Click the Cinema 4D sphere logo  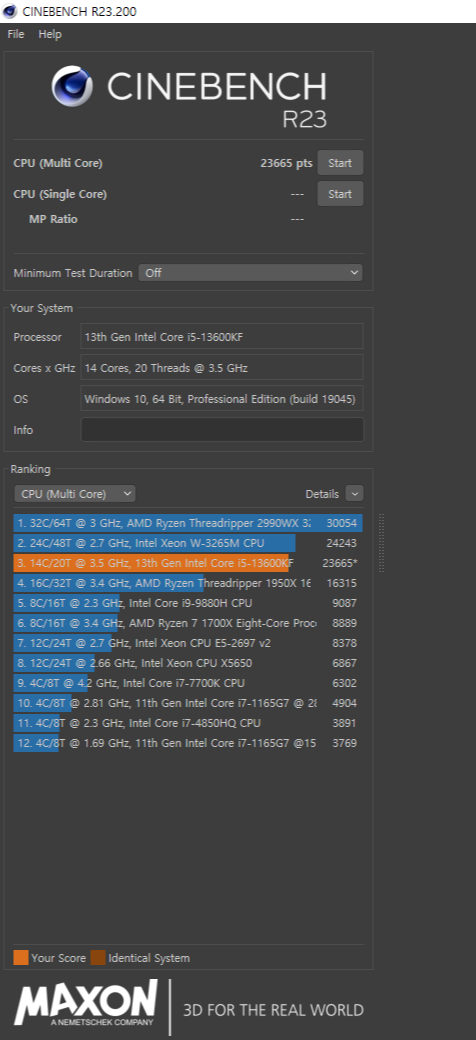point(72,86)
